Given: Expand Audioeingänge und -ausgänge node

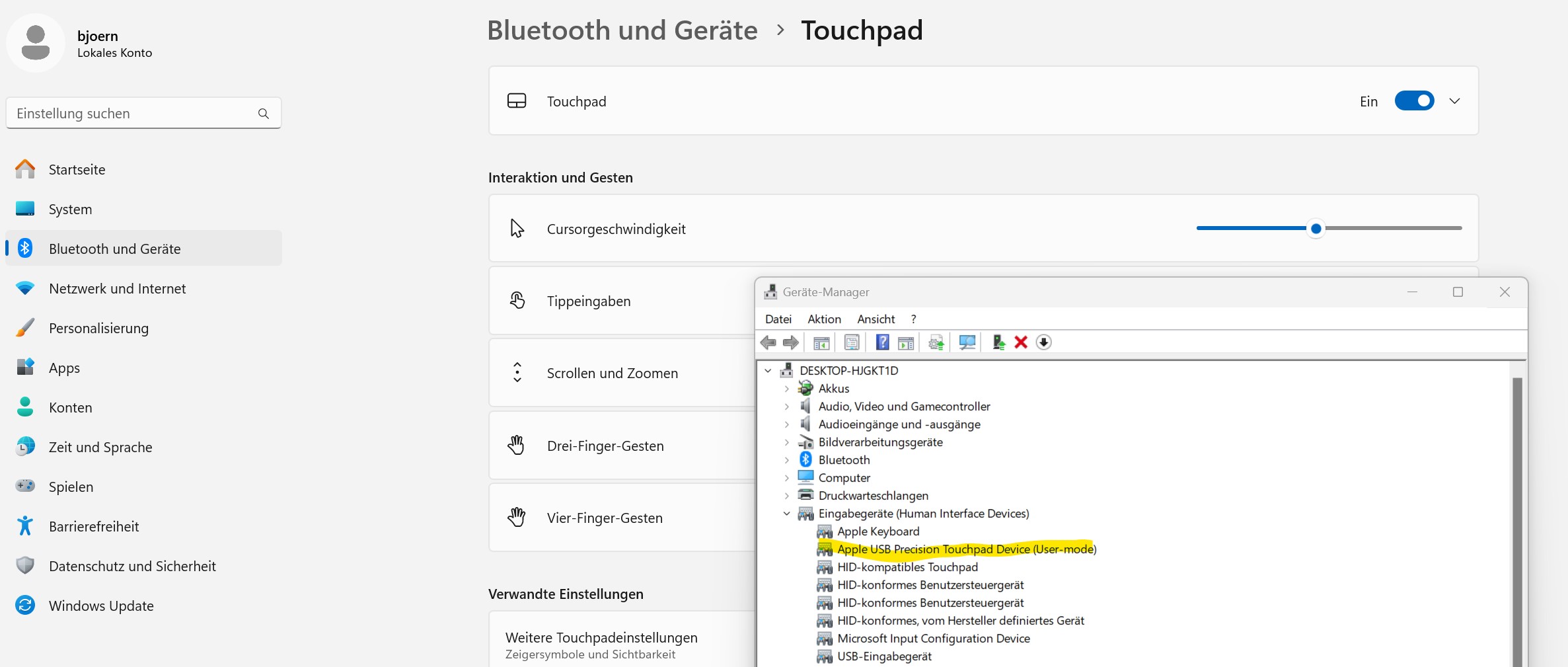Looking at the screenshot, I should [786, 424].
